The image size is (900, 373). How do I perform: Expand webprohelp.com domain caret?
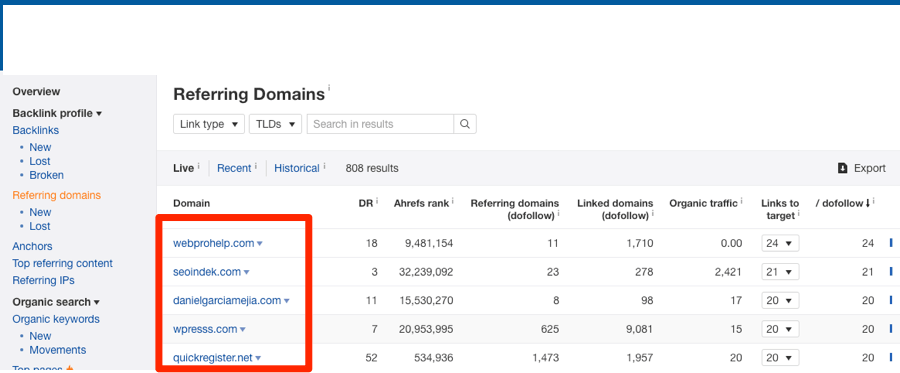pyautogui.click(x=259, y=244)
